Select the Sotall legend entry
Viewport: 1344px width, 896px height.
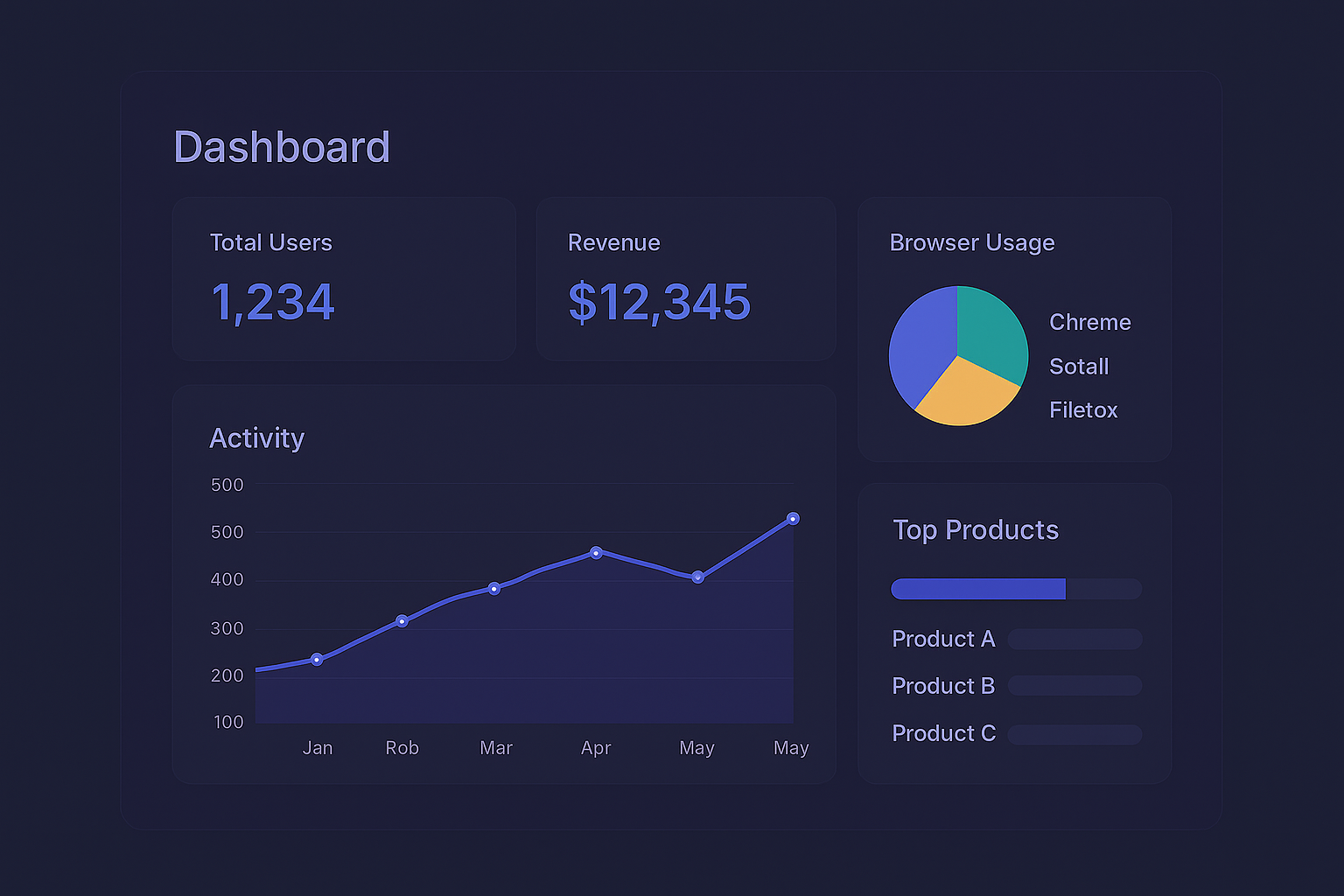click(1079, 367)
